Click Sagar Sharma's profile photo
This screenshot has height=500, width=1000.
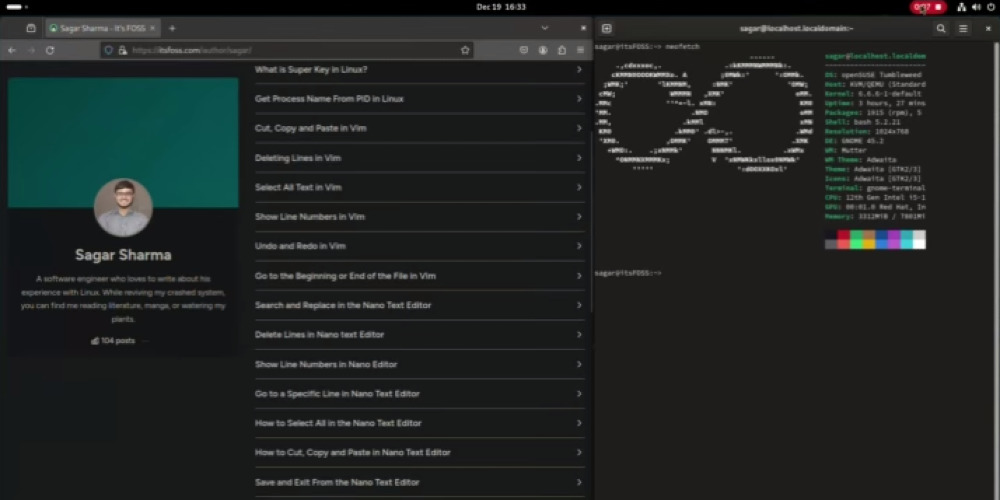tap(123, 207)
